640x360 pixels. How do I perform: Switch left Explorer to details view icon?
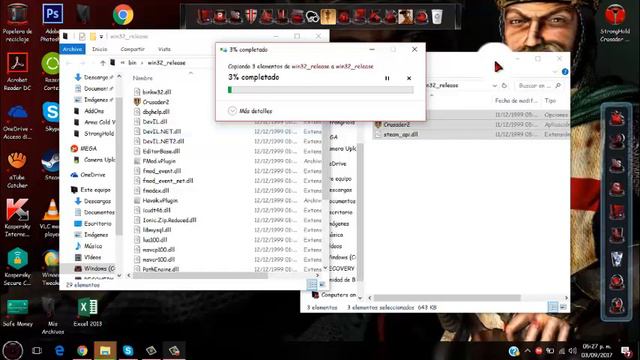click(312, 284)
